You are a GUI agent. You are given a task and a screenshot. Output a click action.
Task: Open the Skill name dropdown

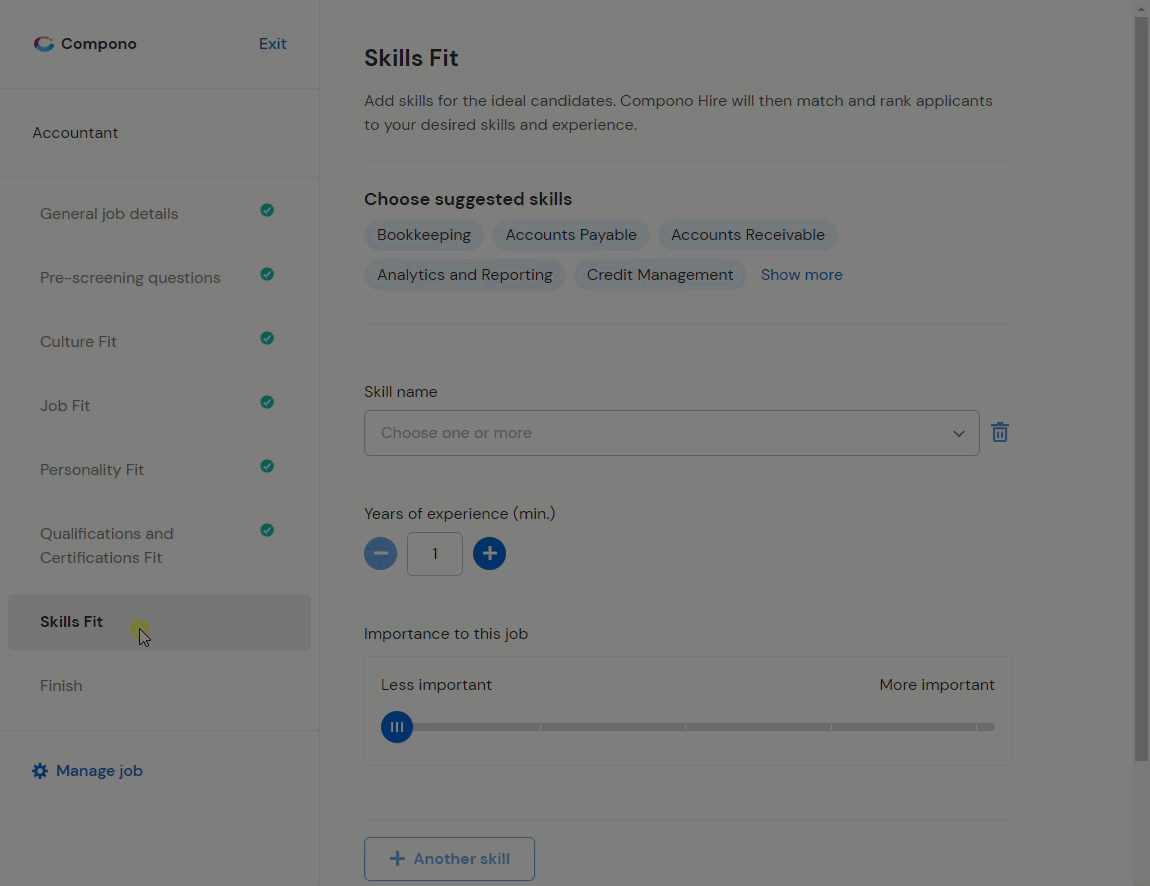click(672, 433)
